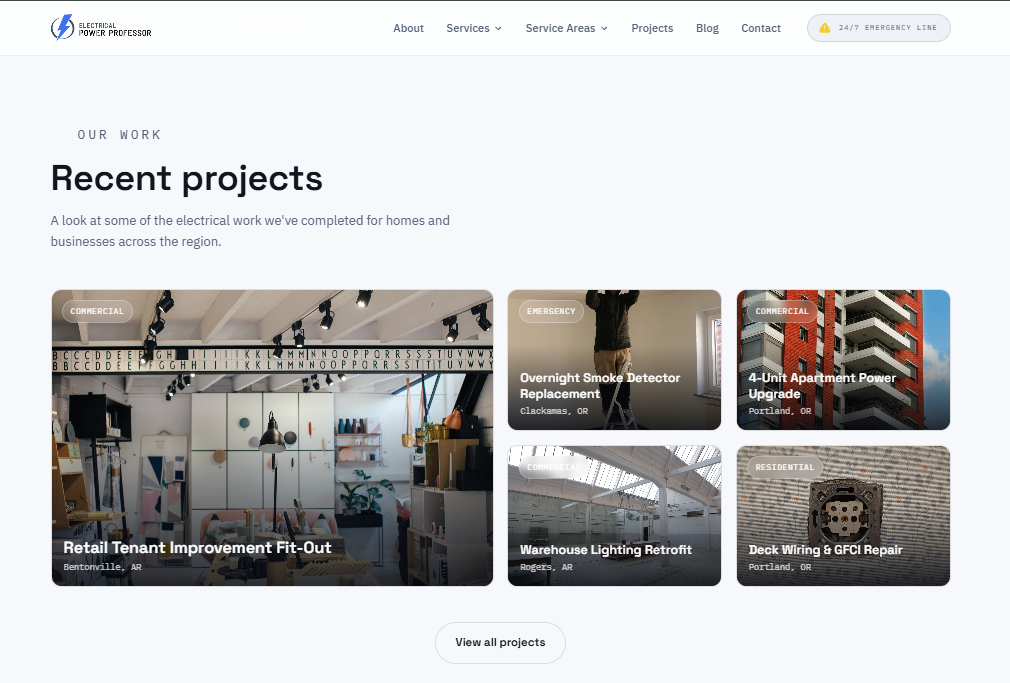
Task: Click Portland, OR under deck wiring
Action: pos(779,567)
